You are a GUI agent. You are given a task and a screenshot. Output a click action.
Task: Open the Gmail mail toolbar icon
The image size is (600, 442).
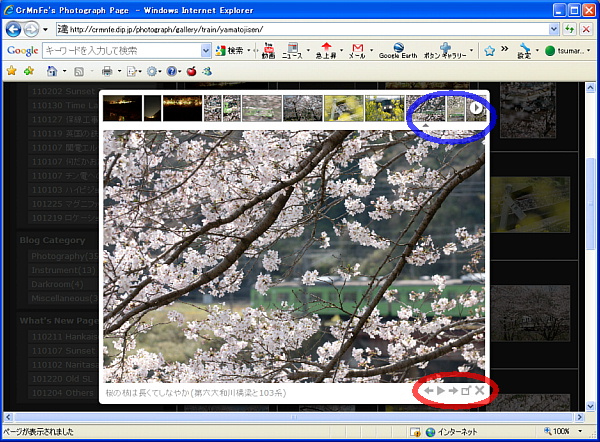(x=357, y=51)
